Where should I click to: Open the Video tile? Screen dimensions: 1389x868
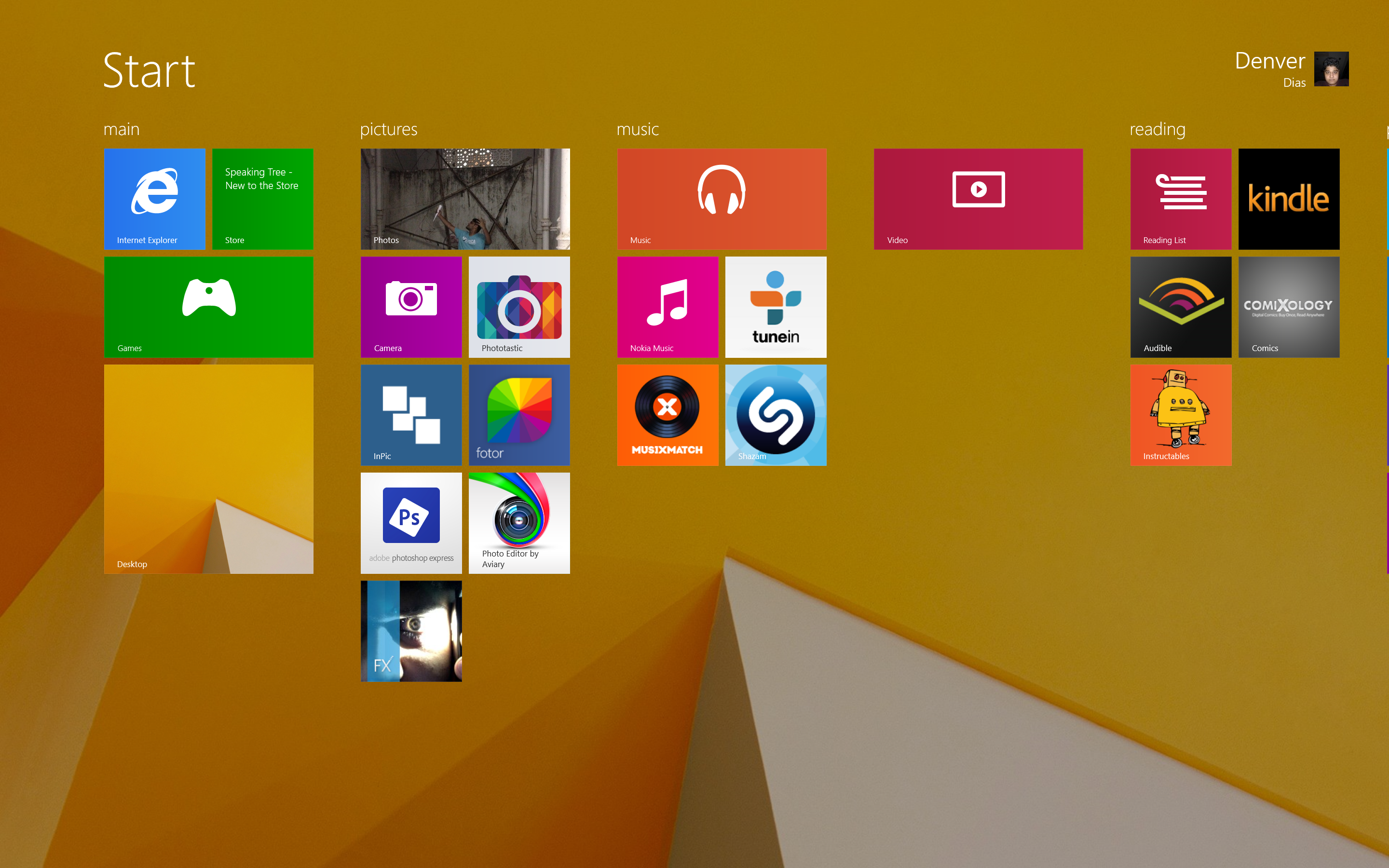978,199
